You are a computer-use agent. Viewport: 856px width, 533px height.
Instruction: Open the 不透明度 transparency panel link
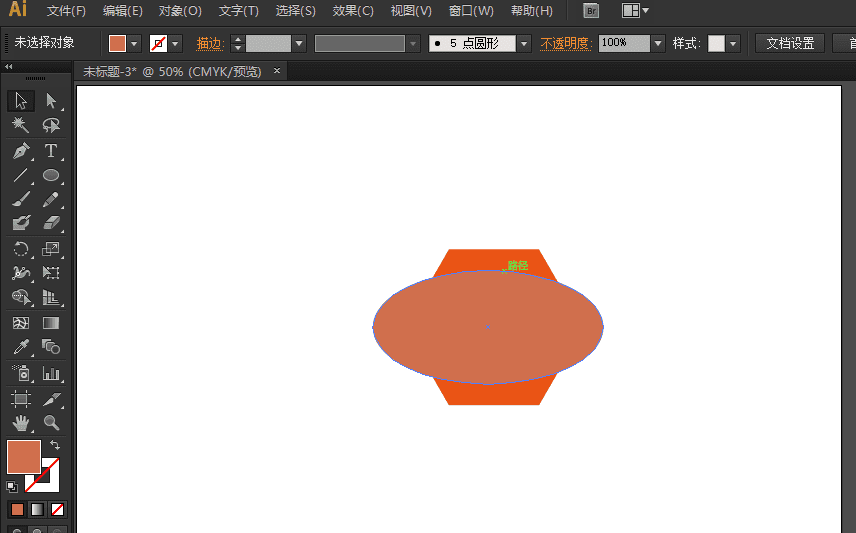coord(566,44)
